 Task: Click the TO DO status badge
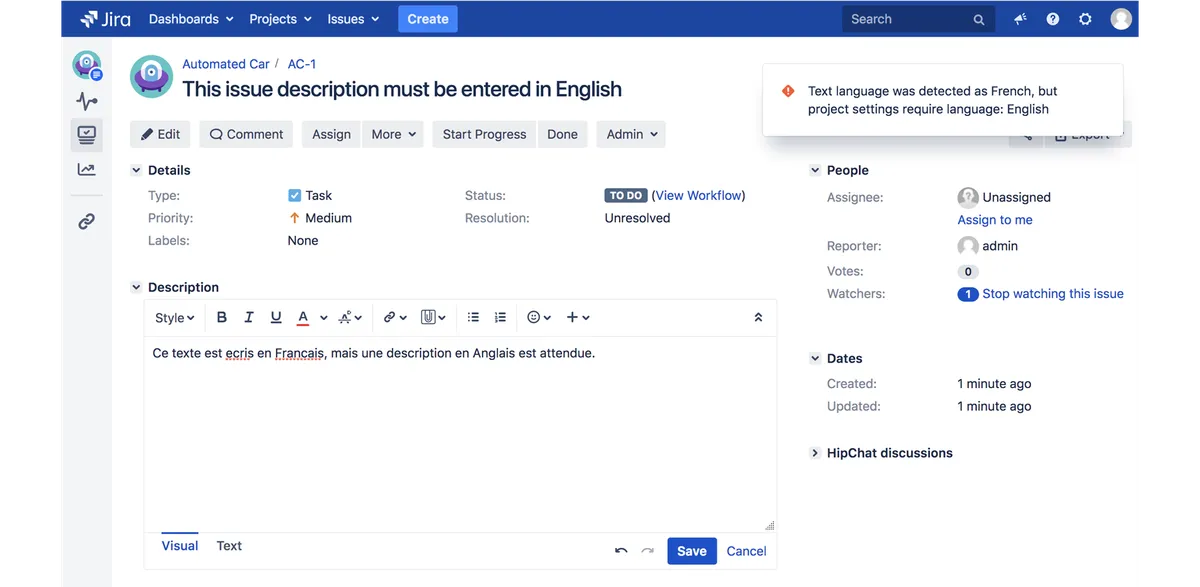[627, 196]
